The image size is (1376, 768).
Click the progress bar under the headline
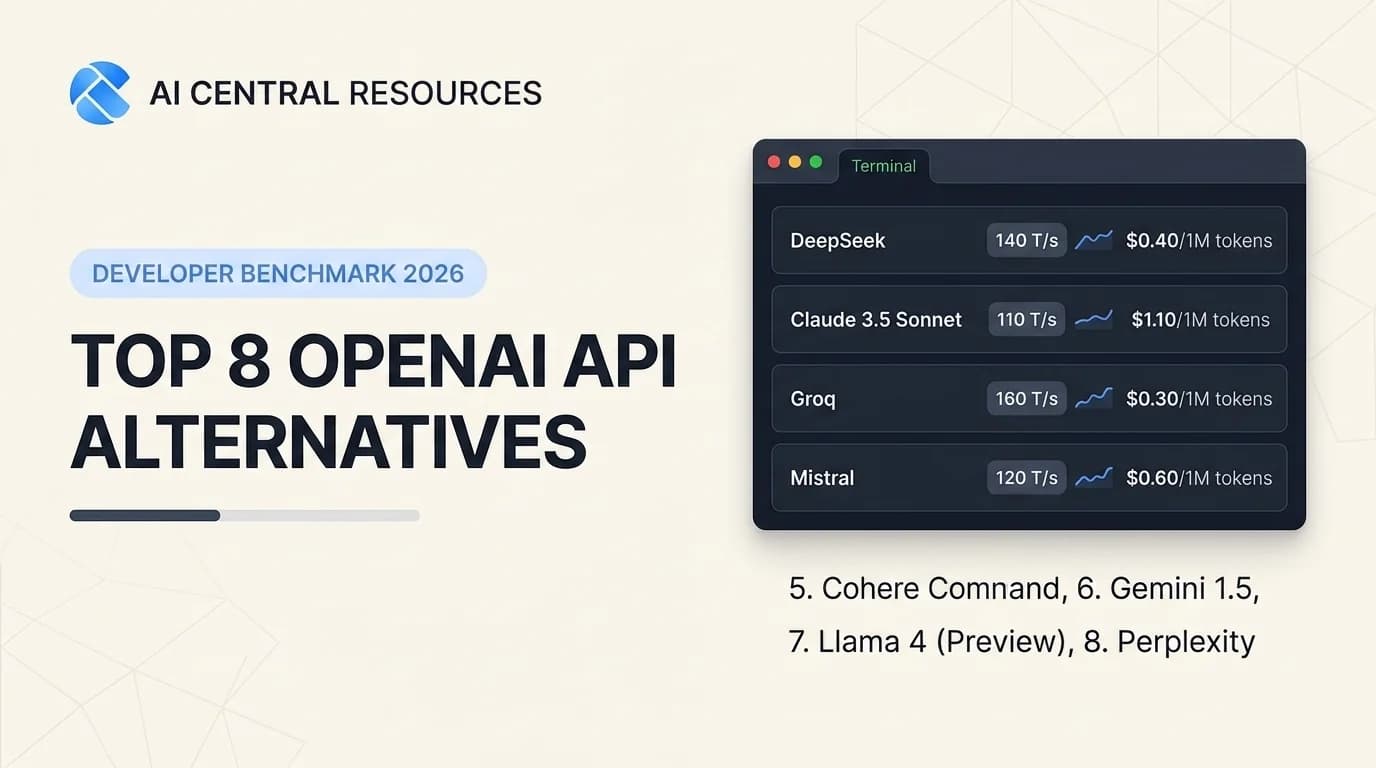(x=244, y=515)
